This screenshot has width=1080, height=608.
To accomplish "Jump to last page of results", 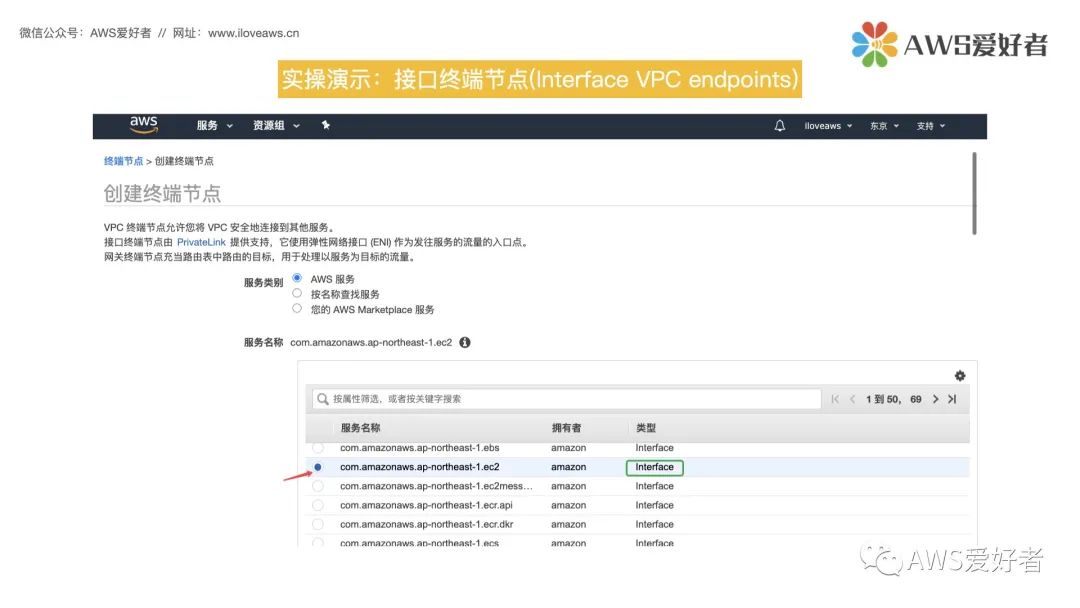I will tap(952, 399).
